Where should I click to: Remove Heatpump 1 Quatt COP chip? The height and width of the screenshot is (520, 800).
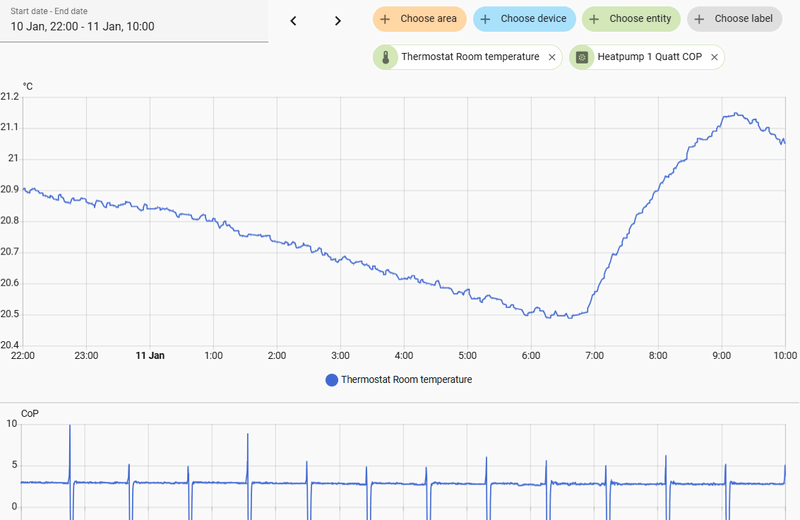[714, 57]
